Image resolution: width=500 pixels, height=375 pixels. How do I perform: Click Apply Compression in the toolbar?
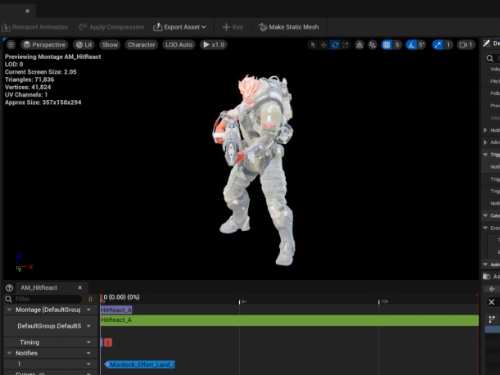tap(111, 27)
